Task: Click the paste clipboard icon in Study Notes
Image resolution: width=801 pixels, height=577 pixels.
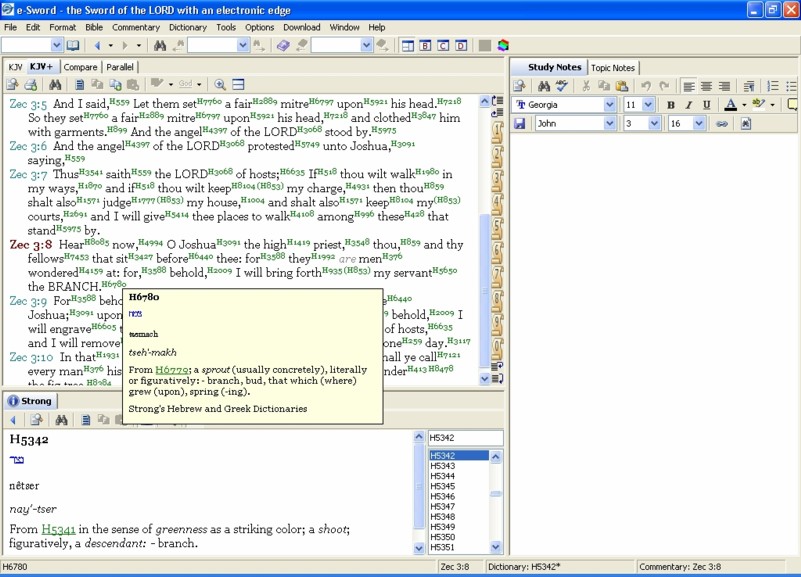Action: 621,86
